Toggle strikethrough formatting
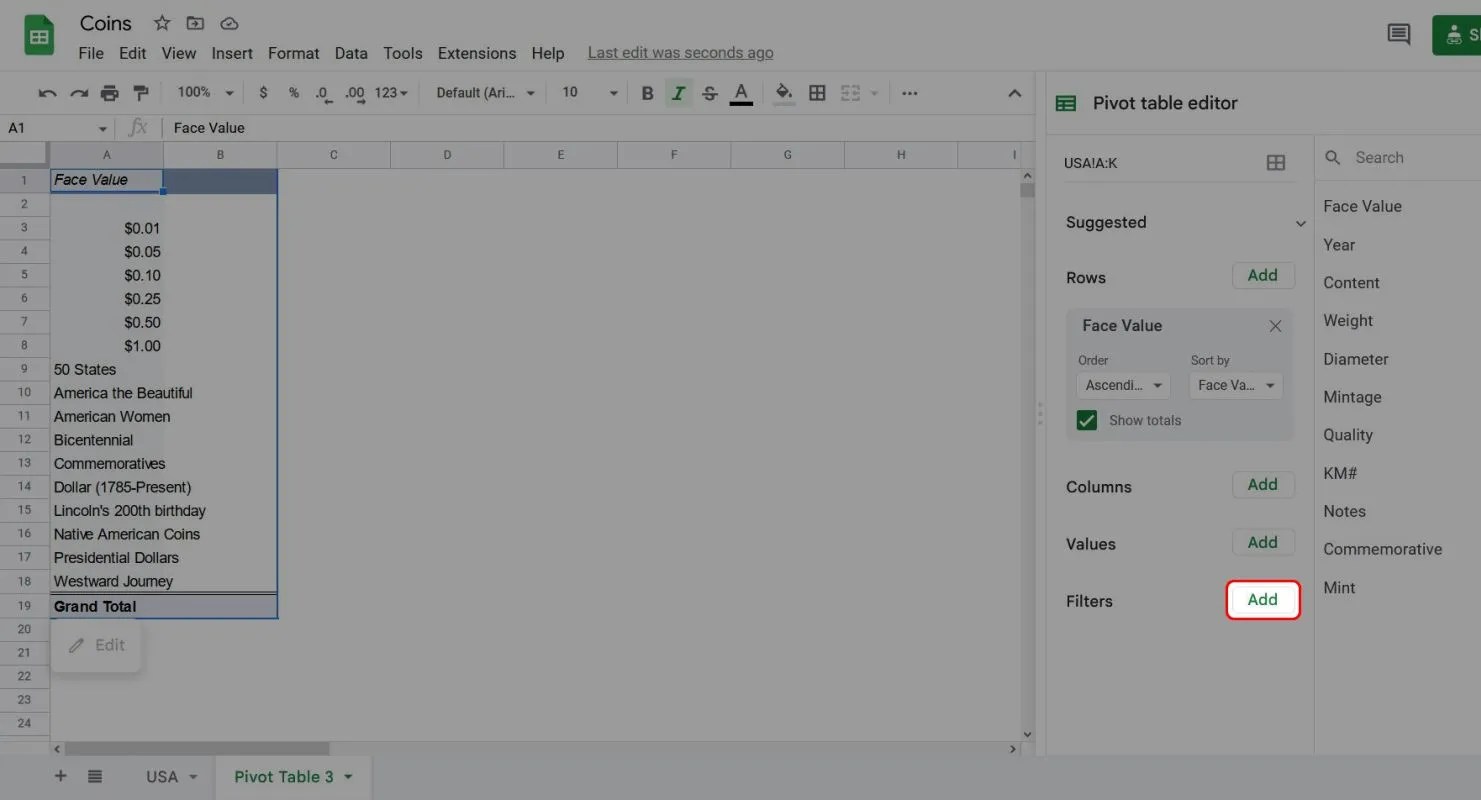The height and width of the screenshot is (800, 1481). point(709,92)
